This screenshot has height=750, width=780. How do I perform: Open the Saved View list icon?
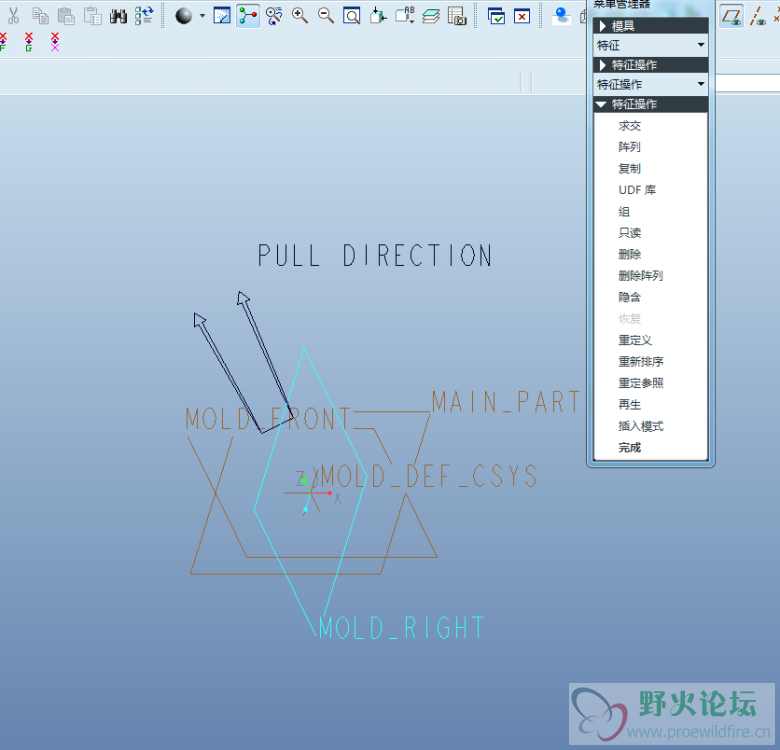405,16
